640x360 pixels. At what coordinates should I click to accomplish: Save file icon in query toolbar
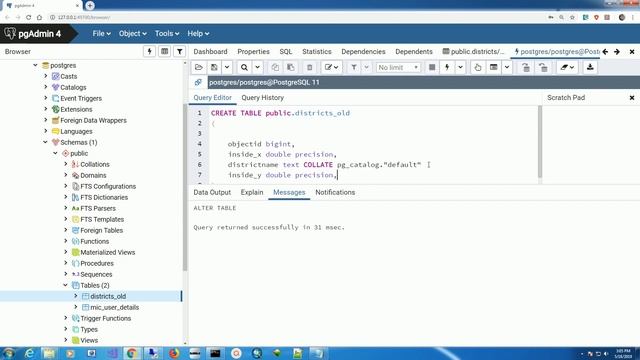click(x=214, y=67)
